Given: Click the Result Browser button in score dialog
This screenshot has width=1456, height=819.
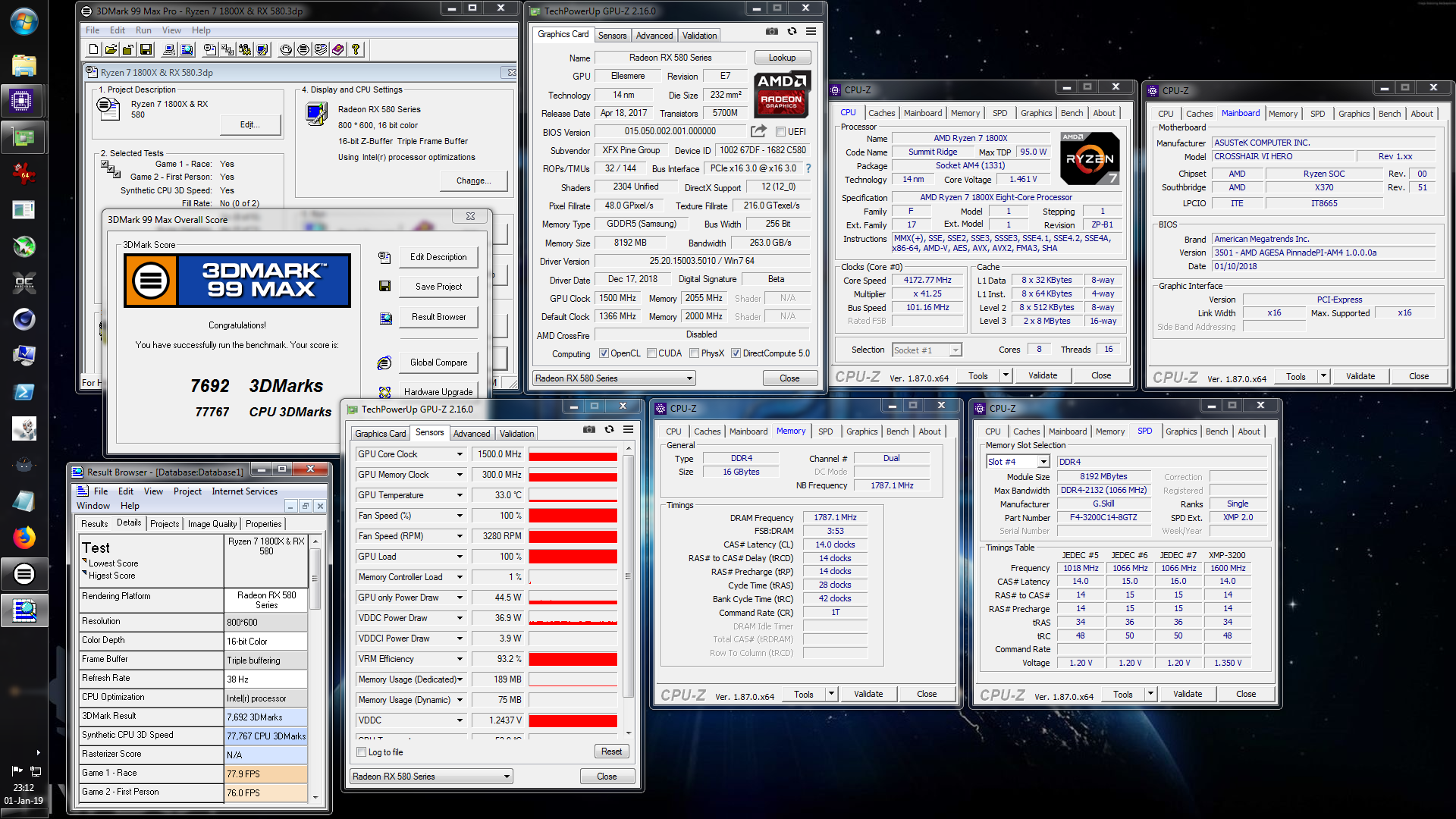Looking at the screenshot, I should tap(438, 317).
